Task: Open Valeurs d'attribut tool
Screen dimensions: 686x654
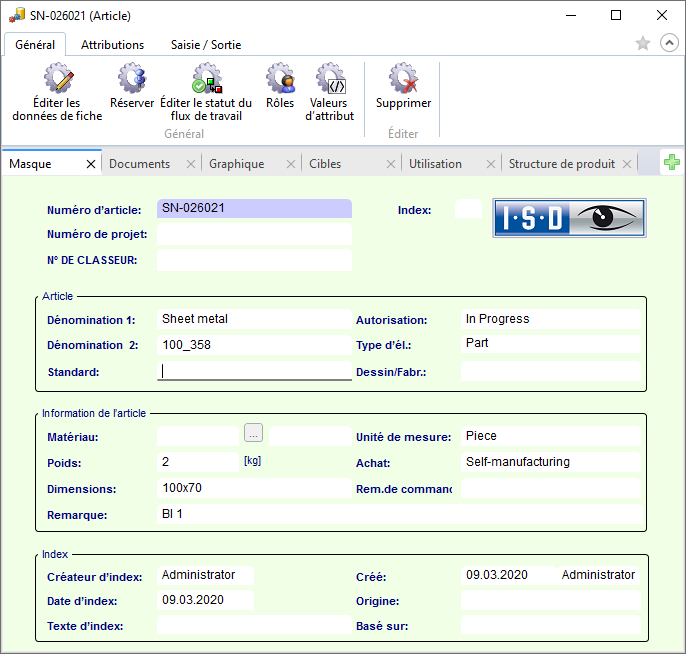Action: [330, 79]
